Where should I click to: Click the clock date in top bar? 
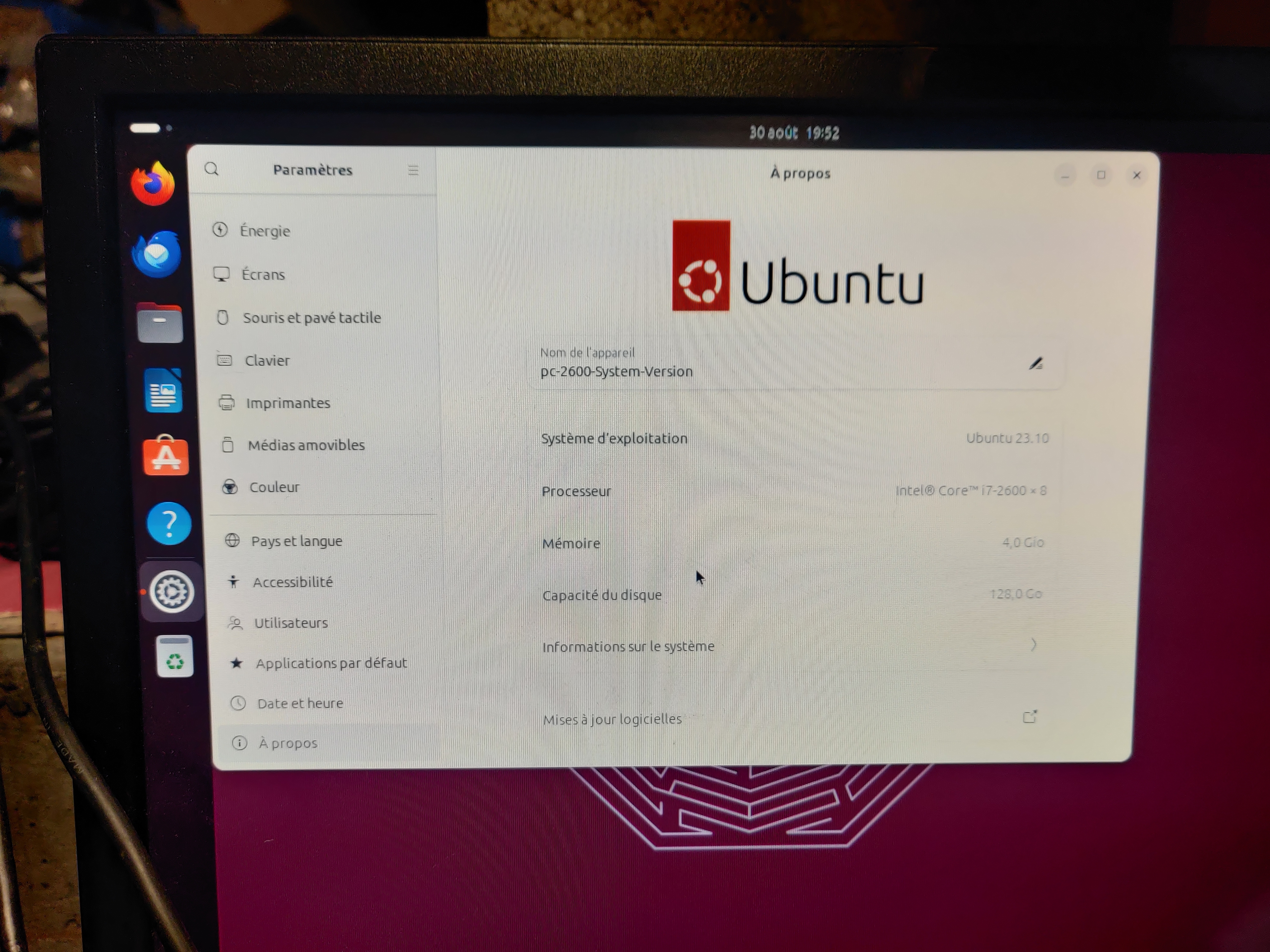tap(793, 133)
